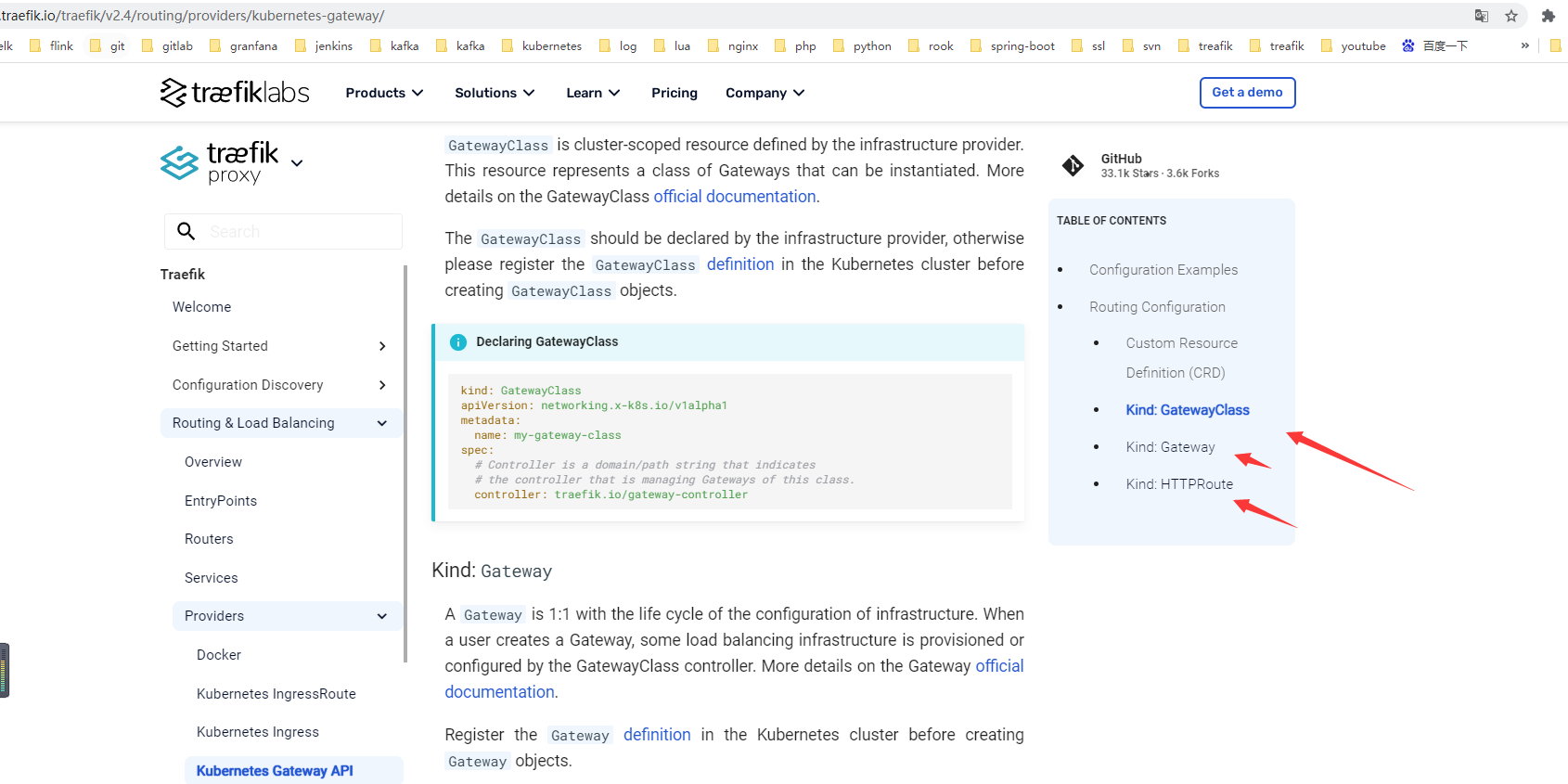This screenshot has height=784, width=1568.
Task: Open the Routers page
Action: point(209,539)
